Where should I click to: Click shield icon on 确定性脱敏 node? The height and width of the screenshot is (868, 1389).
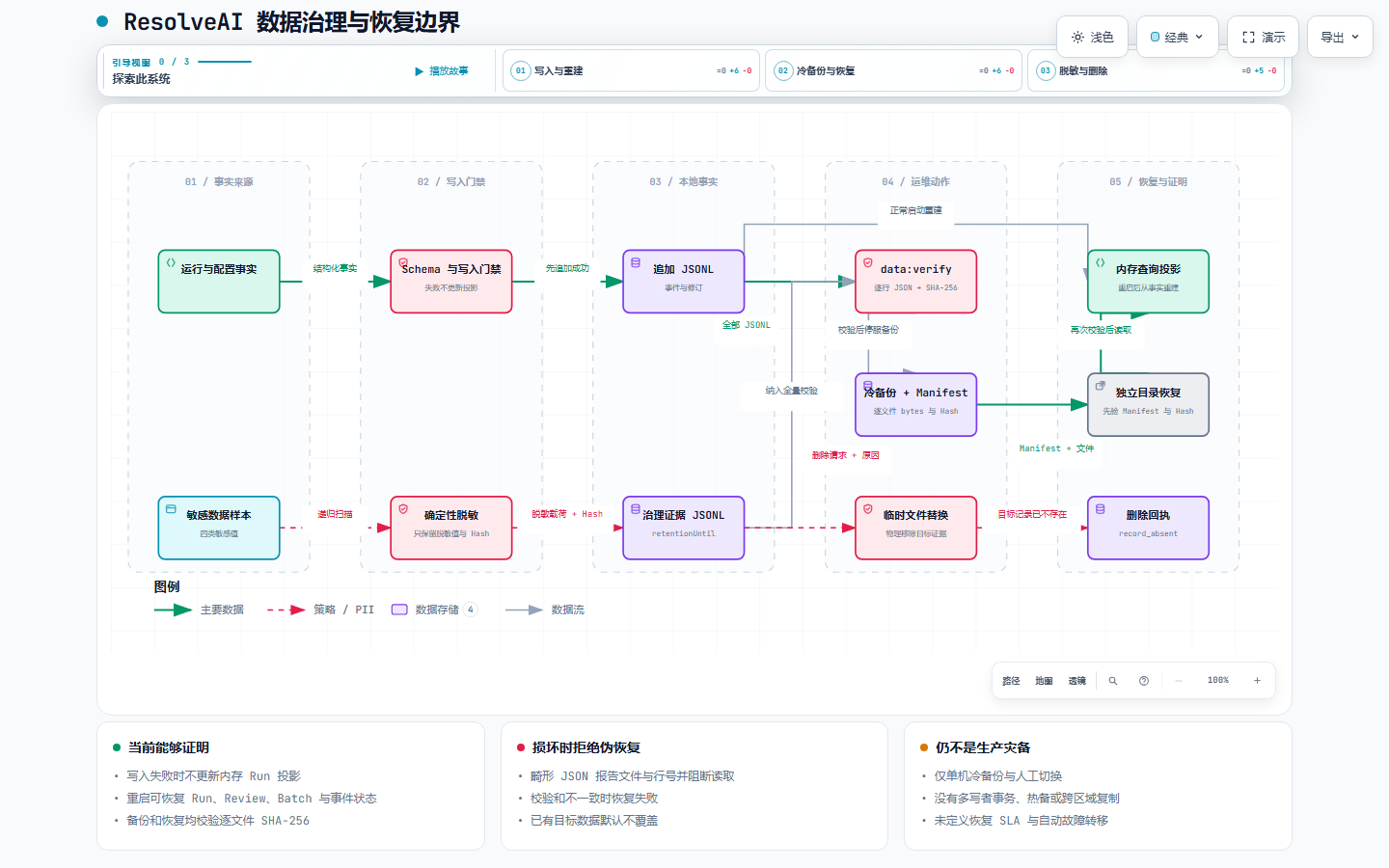pos(403,508)
